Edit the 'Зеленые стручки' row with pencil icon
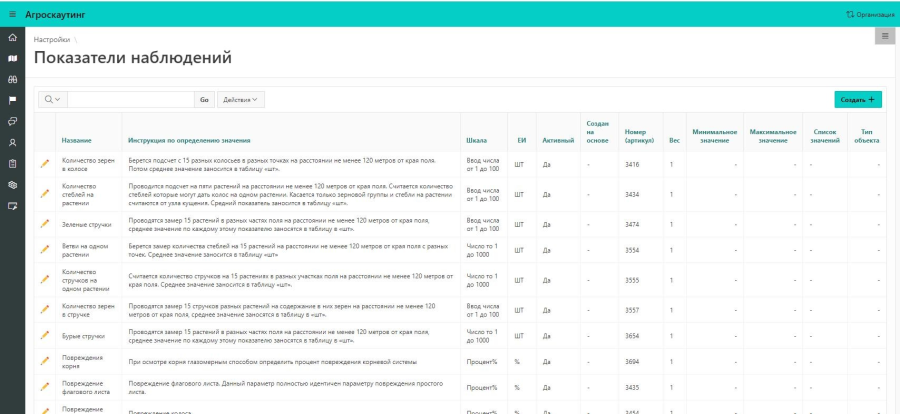The width and height of the screenshot is (900, 414). pos(44,224)
